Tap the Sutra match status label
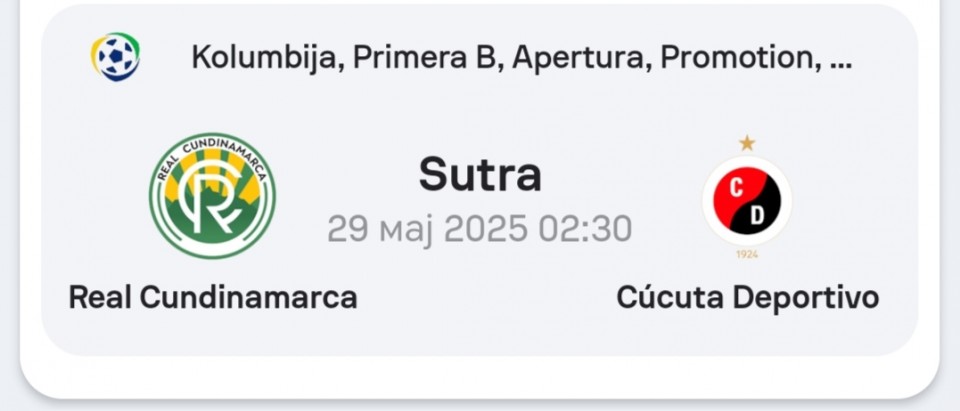This screenshot has width=960, height=411. pyautogui.click(x=480, y=175)
